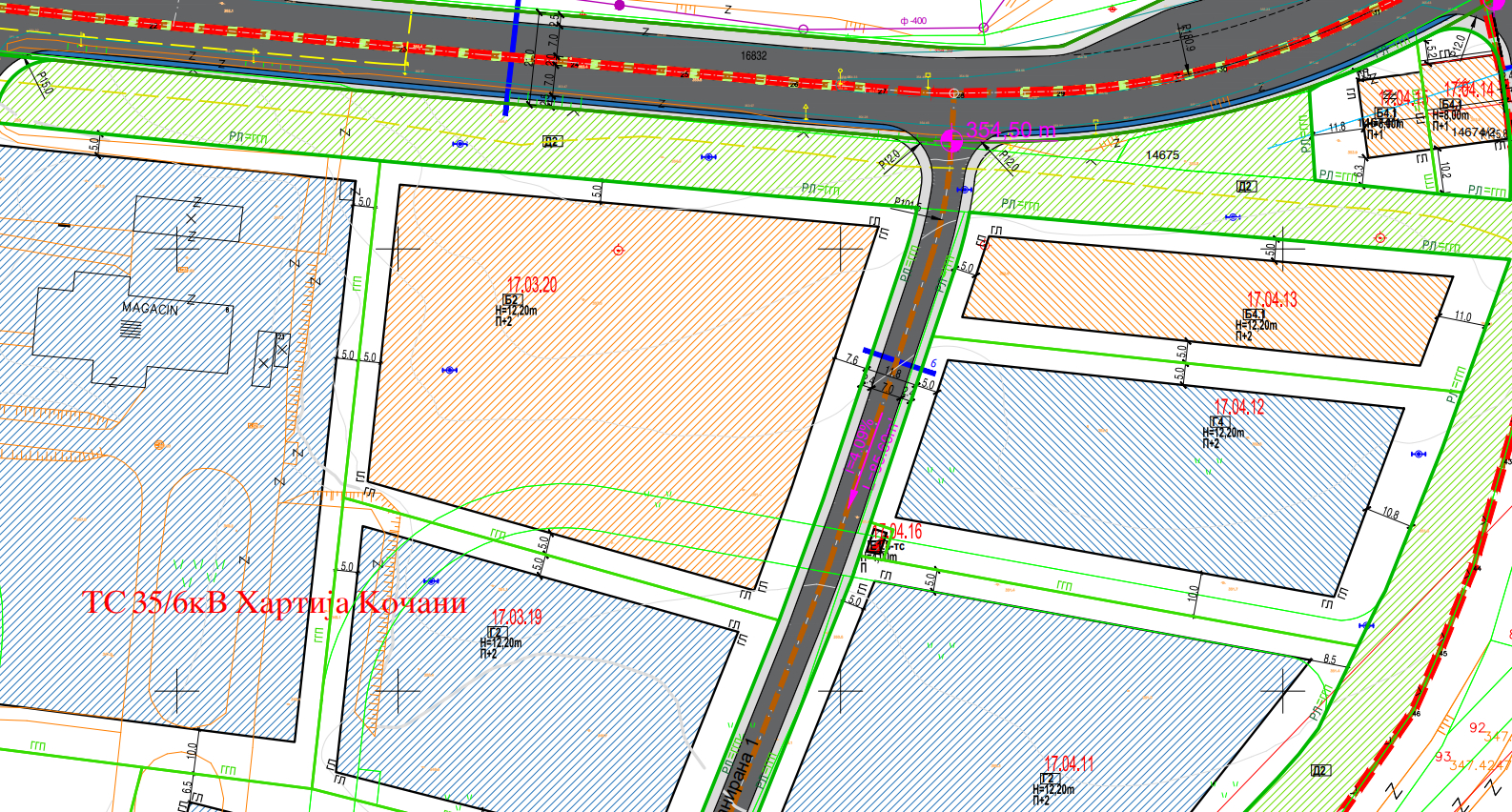Select parcel number label 17.04.13
1512x812 pixels.
(x=1272, y=299)
